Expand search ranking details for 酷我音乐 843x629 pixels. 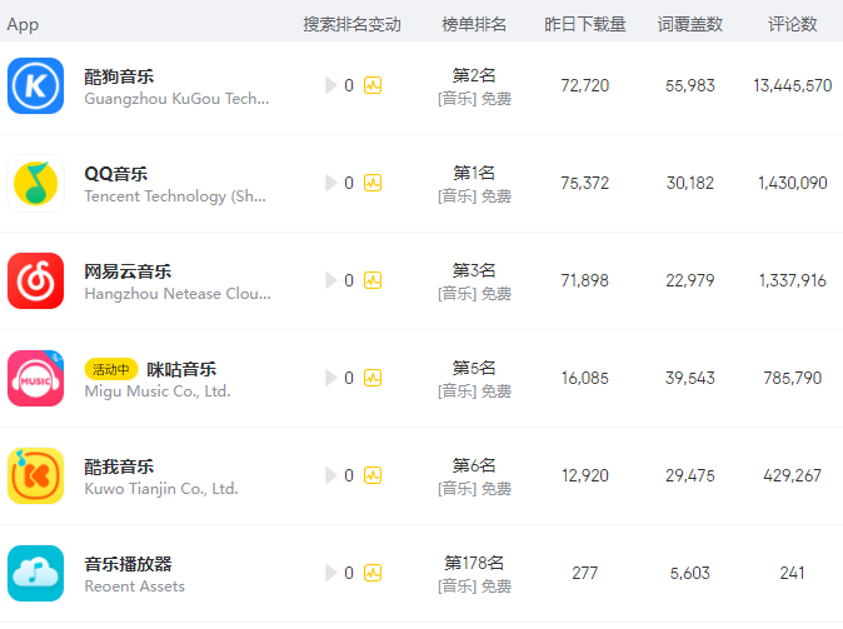pos(331,476)
